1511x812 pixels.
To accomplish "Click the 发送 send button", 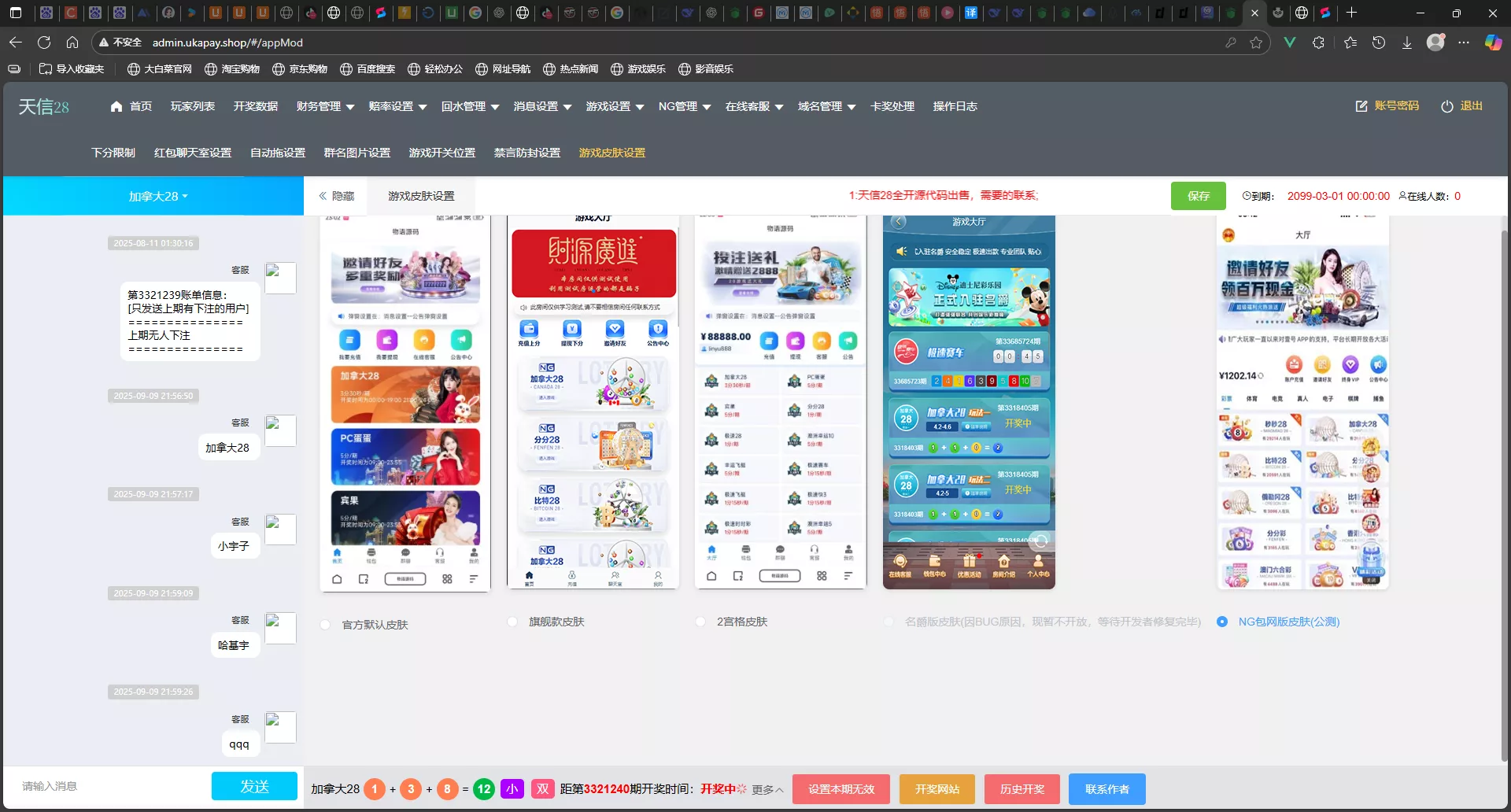I will click(x=254, y=786).
